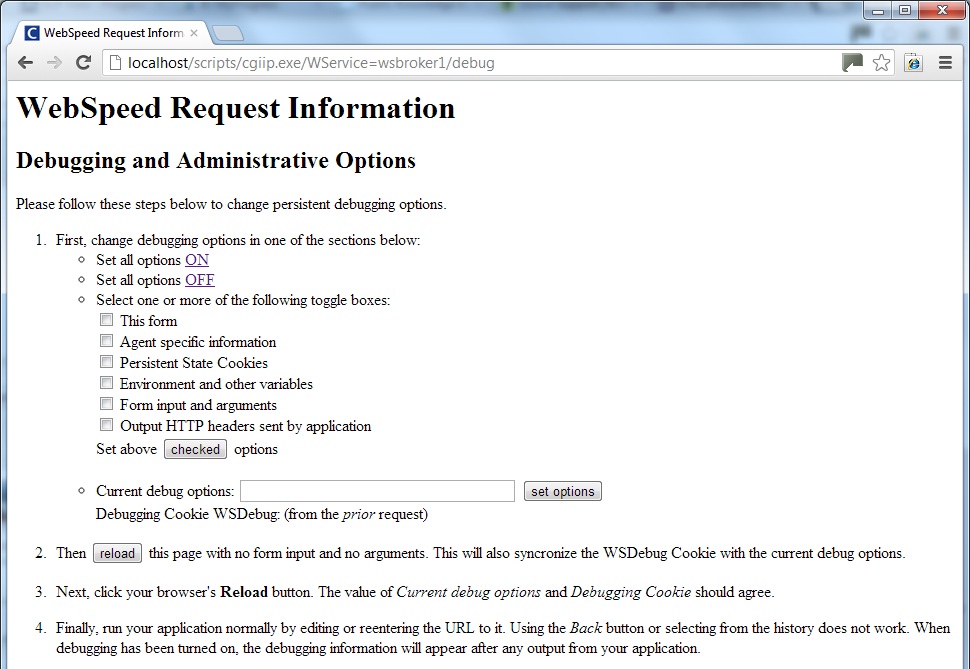This screenshot has width=970, height=669.
Task: Open a new browser tab
Action: 227,31
